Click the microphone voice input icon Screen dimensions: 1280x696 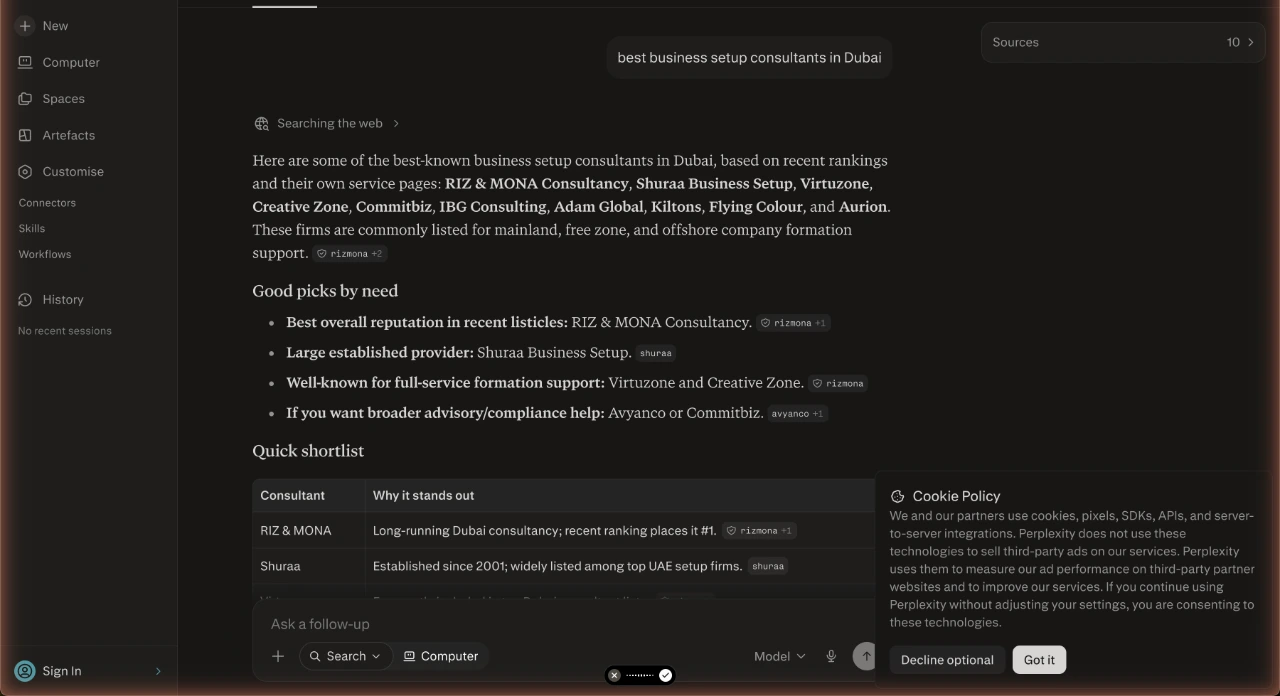831,656
